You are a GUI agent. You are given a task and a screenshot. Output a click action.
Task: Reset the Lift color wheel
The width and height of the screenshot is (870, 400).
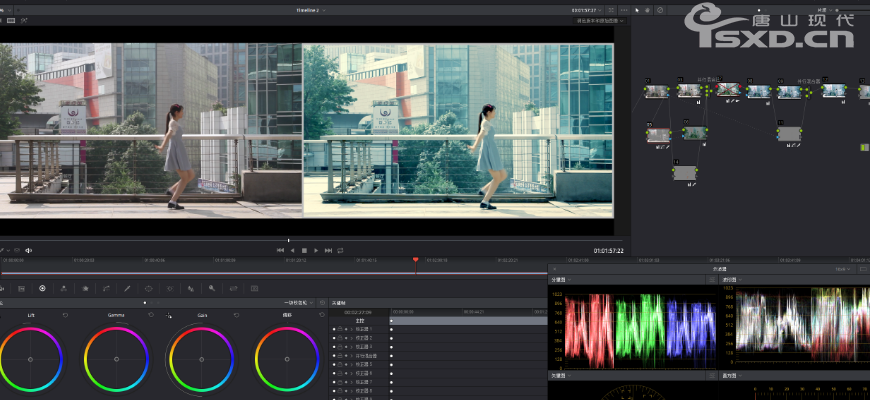click(66, 314)
